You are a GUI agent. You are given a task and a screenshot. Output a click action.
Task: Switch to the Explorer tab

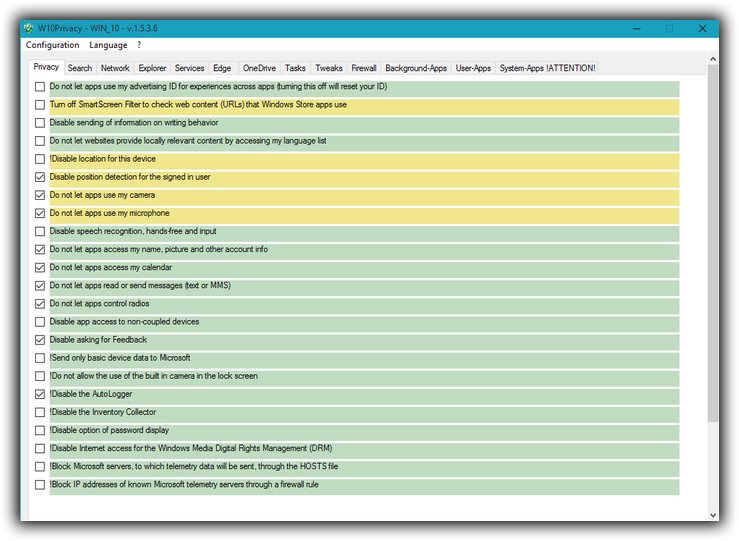[x=152, y=68]
